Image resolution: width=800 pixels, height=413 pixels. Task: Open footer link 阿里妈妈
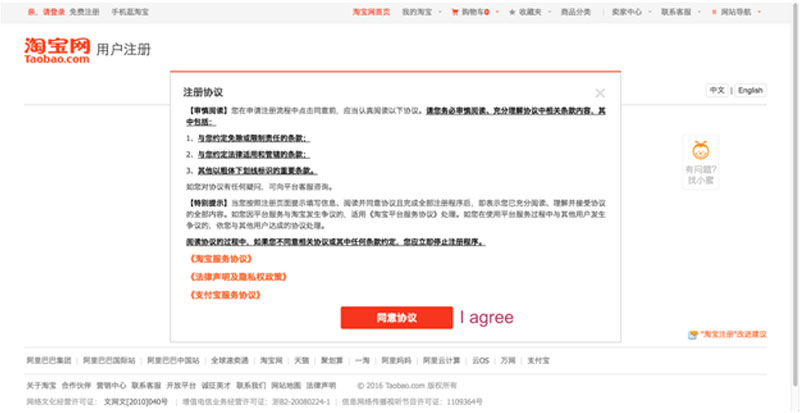tap(396, 360)
